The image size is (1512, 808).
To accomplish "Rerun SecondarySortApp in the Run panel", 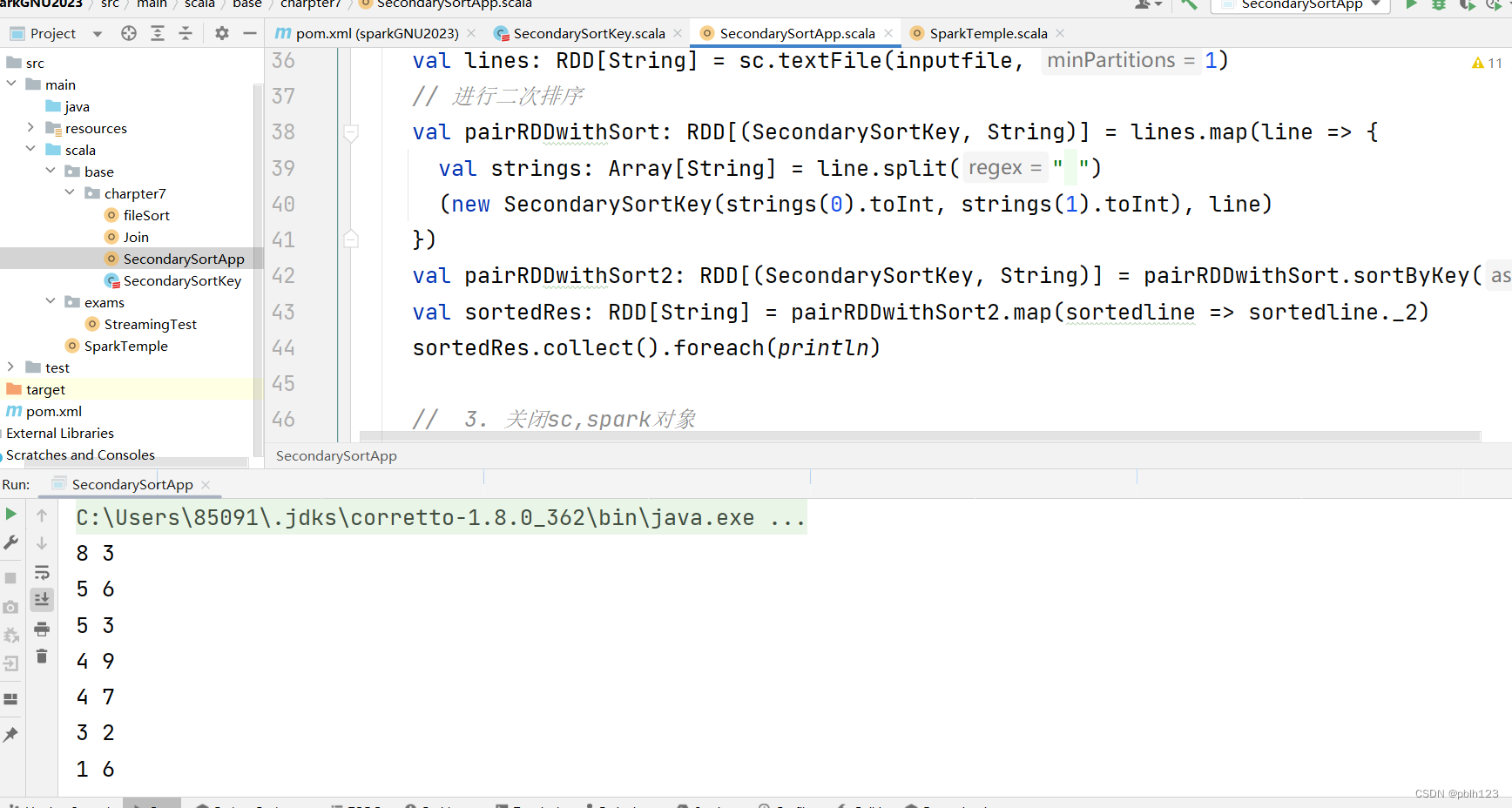I will coord(11,515).
